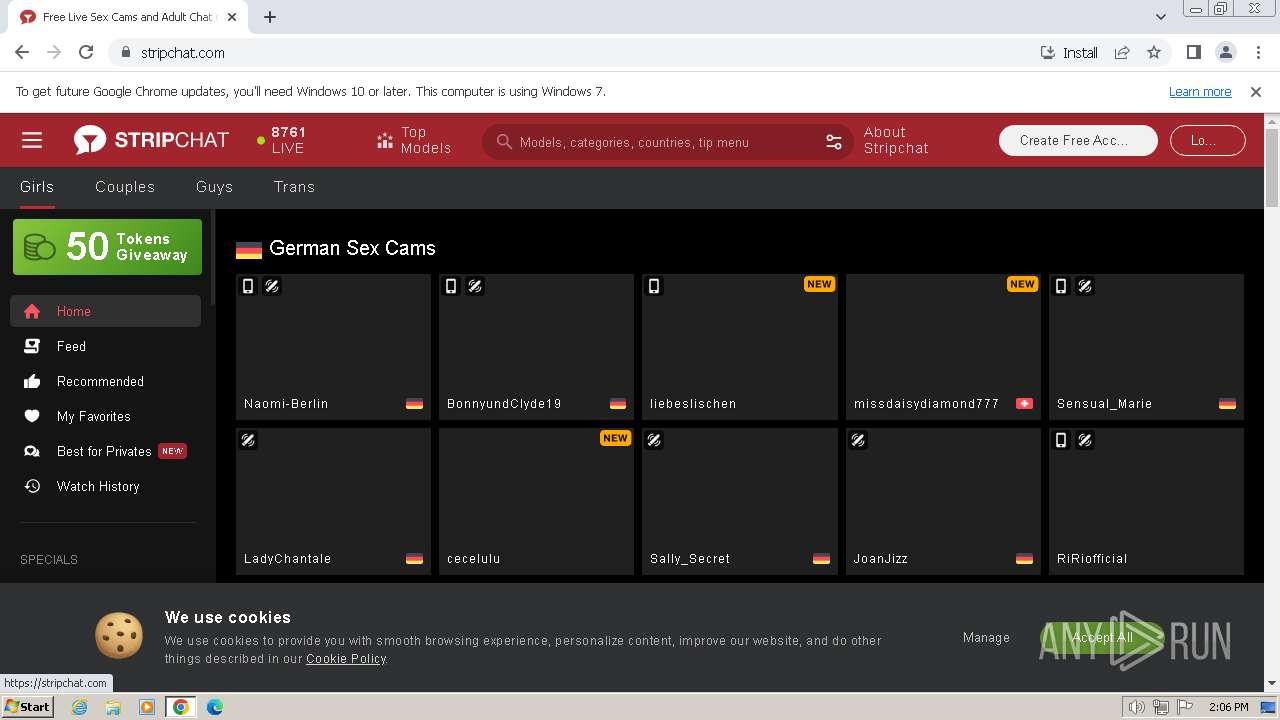
Task: Switch to the Couples tab
Action: pyautogui.click(x=125, y=187)
